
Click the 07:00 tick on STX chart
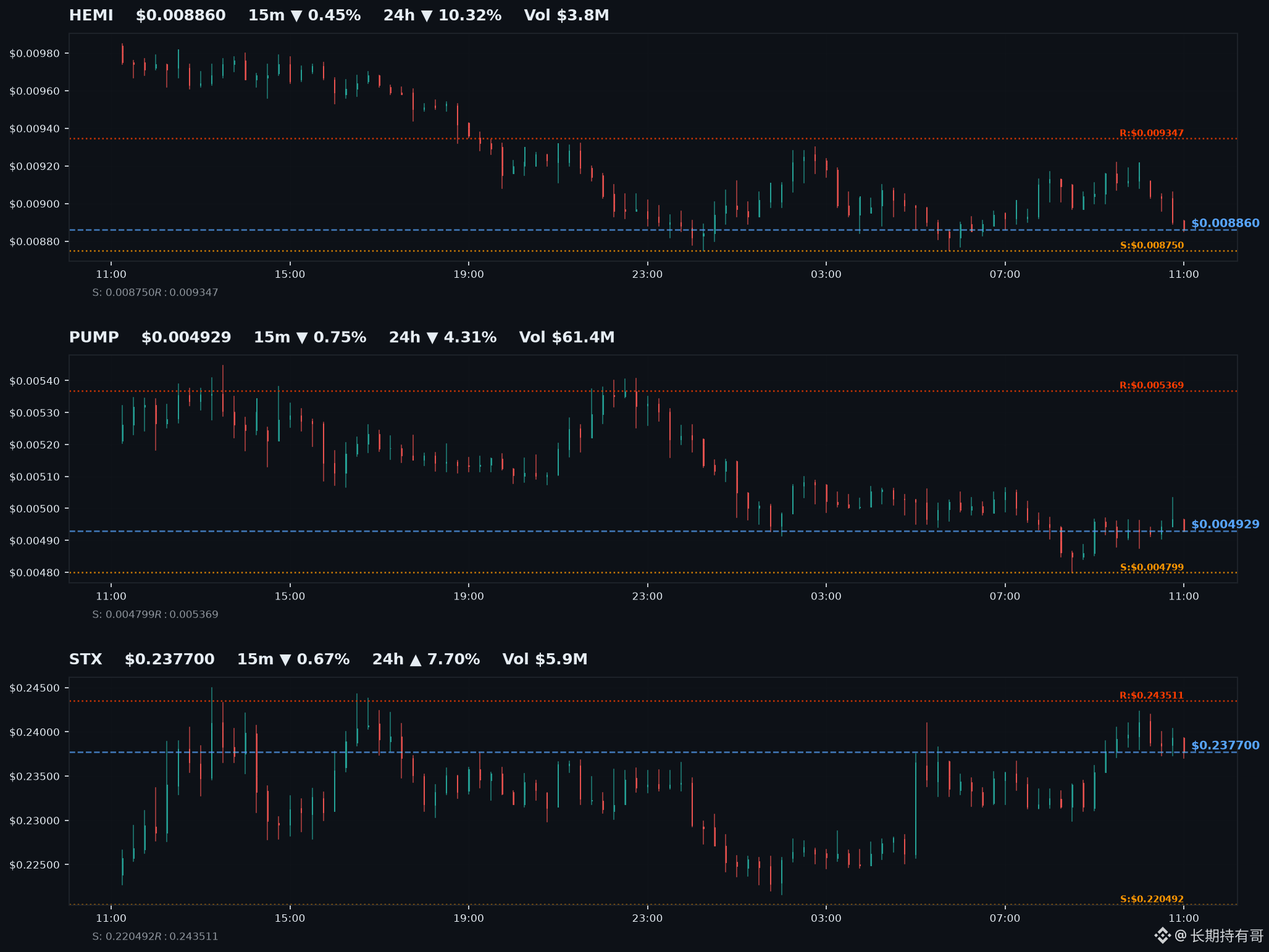click(1005, 918)
